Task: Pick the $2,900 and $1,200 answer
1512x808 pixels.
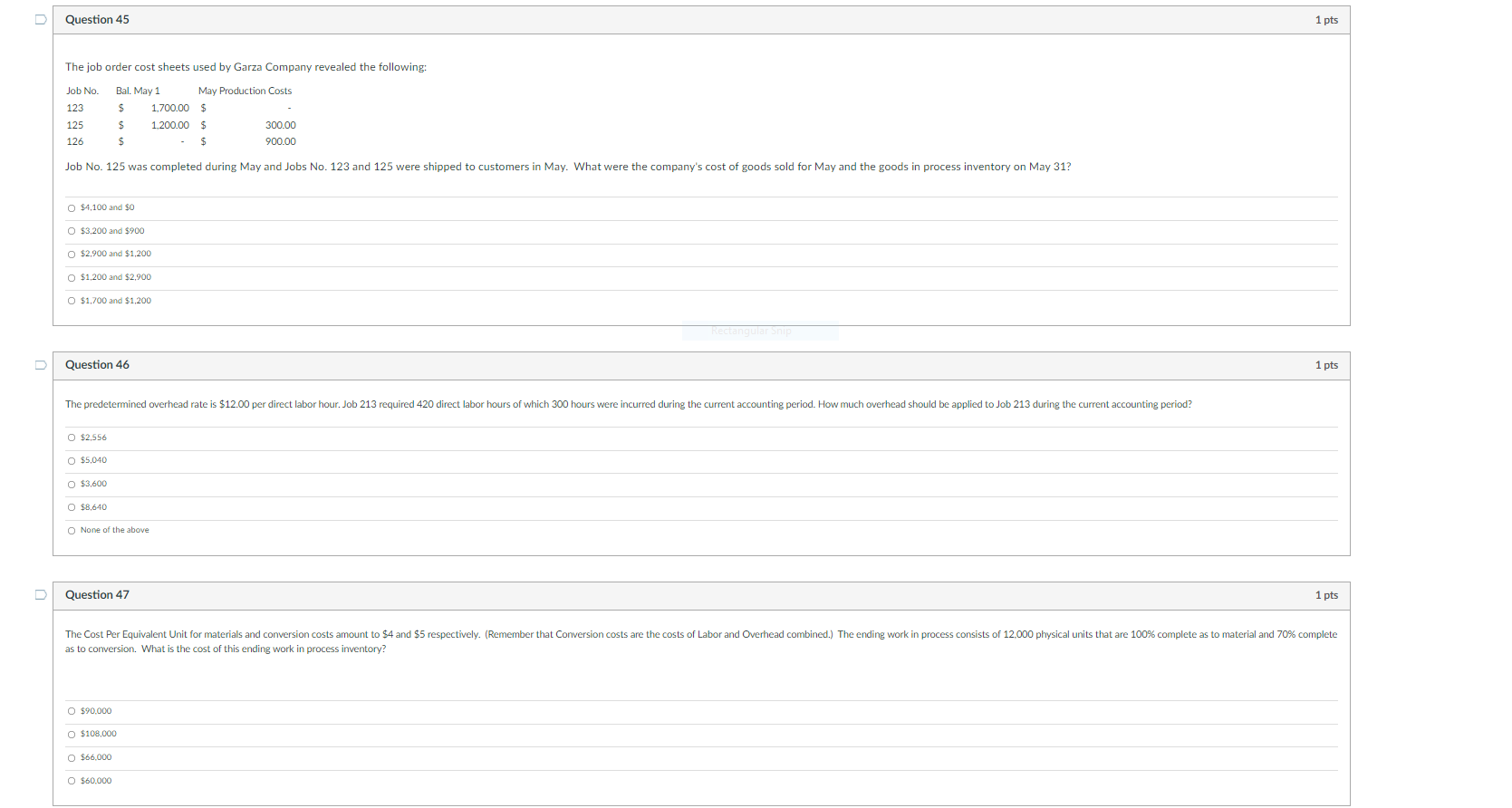Action: (72, 255)
